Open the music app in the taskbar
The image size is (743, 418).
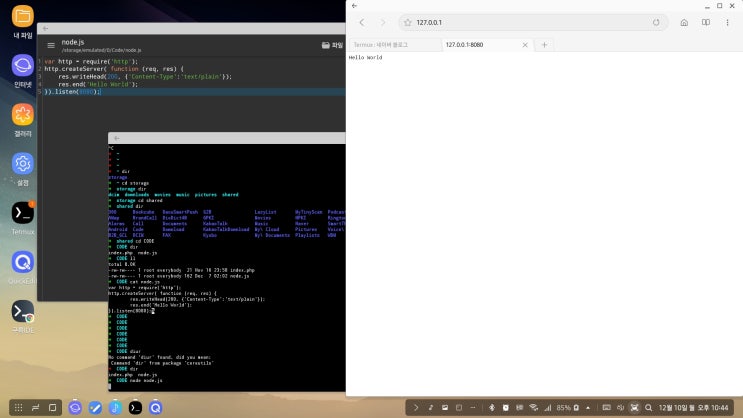click(115, 408)
